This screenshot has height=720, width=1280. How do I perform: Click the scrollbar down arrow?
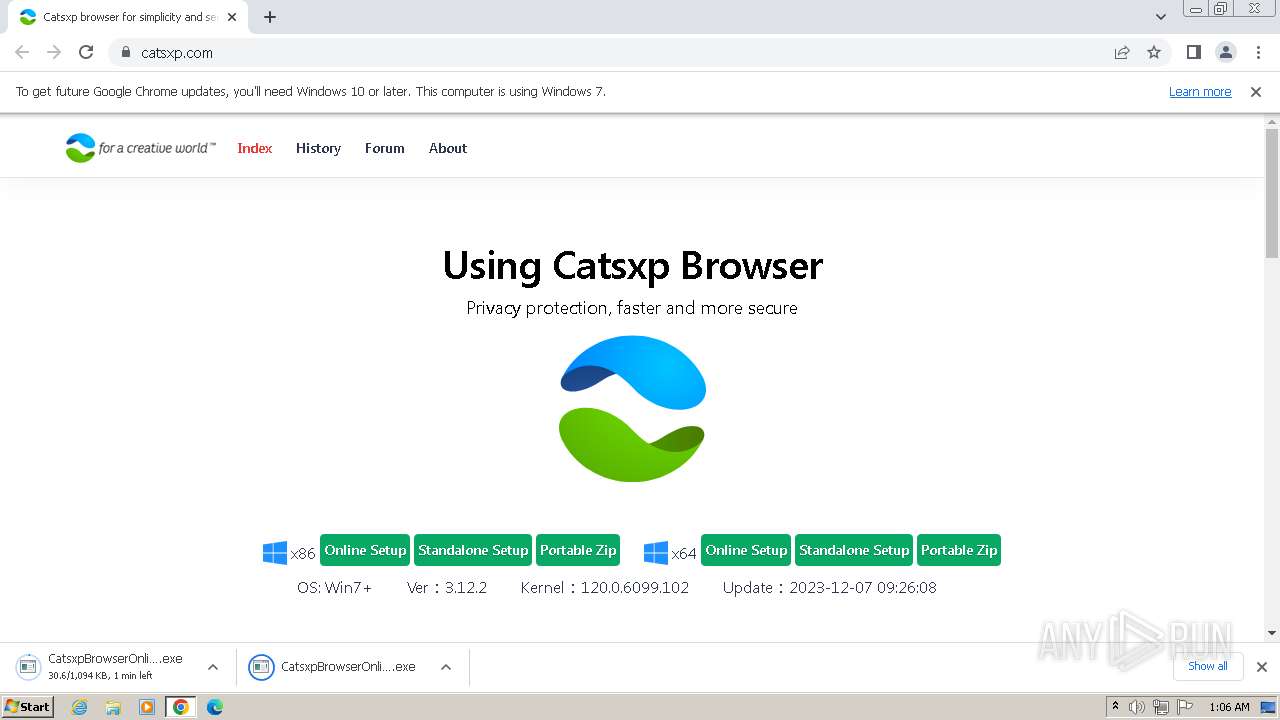click(1272, 632)
